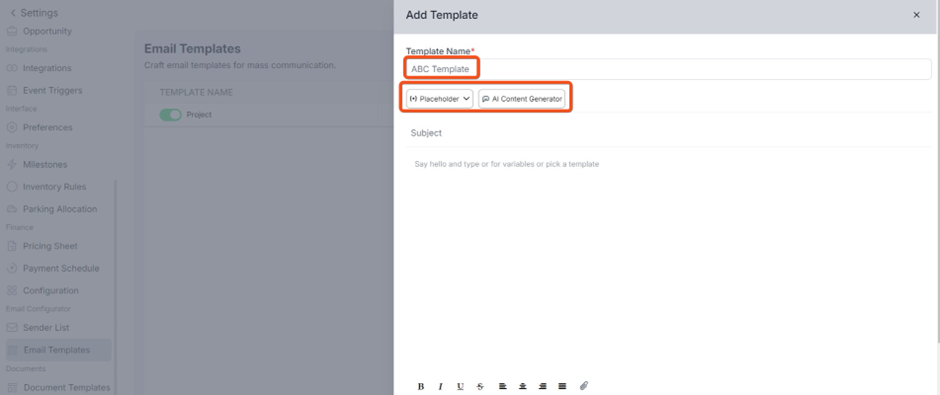Screen dimensions: 940x395
Task: Click into the email body text area
Action: [668, 264]
